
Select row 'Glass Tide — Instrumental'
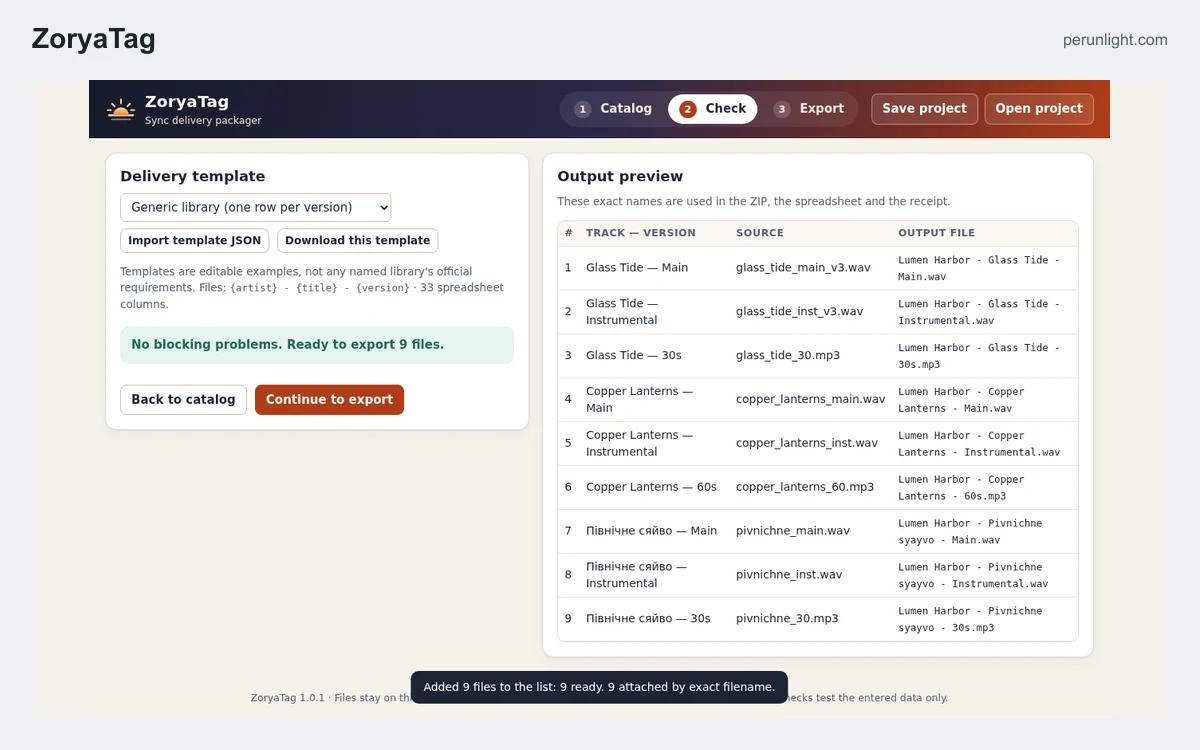(x=818, y=312)
